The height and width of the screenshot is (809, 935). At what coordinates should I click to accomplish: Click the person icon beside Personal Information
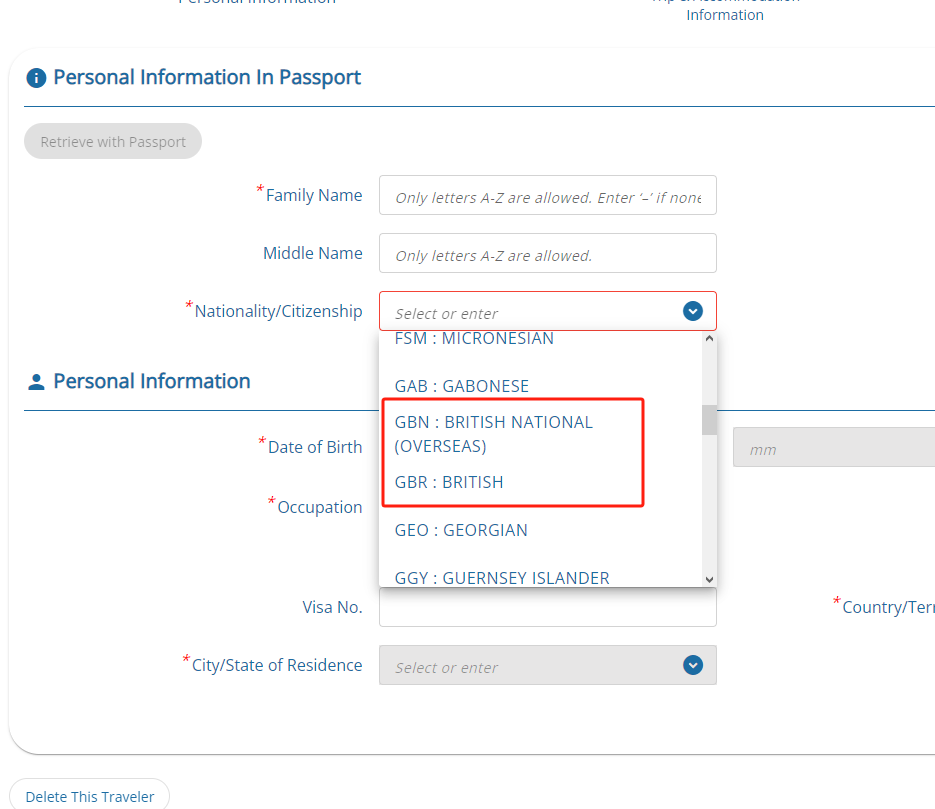click(36, 382)
